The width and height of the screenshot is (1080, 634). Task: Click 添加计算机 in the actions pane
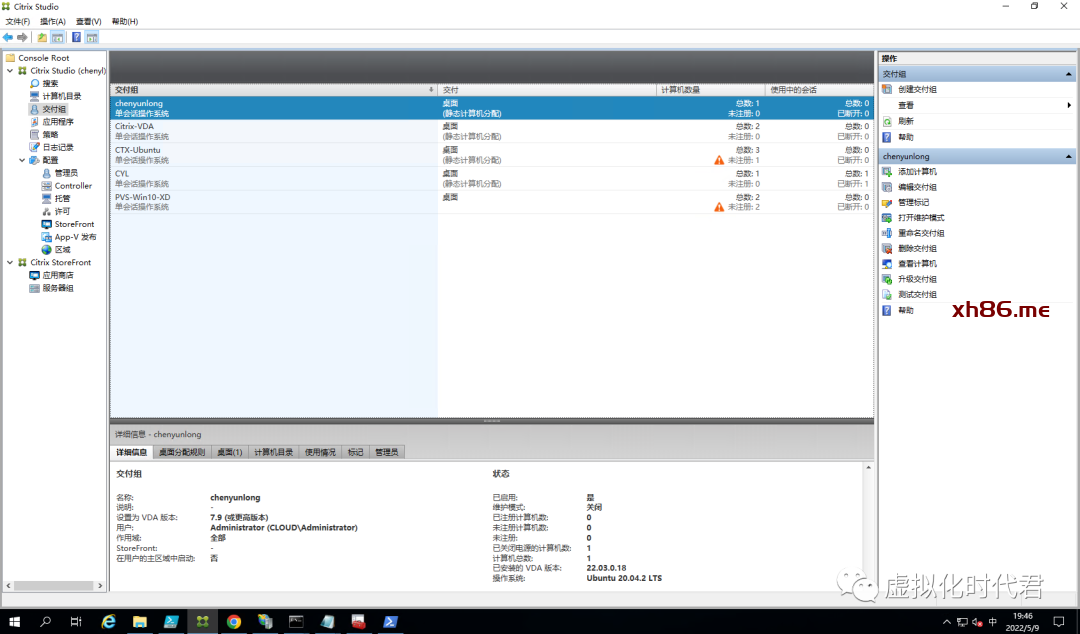click(x=917, y=172)
